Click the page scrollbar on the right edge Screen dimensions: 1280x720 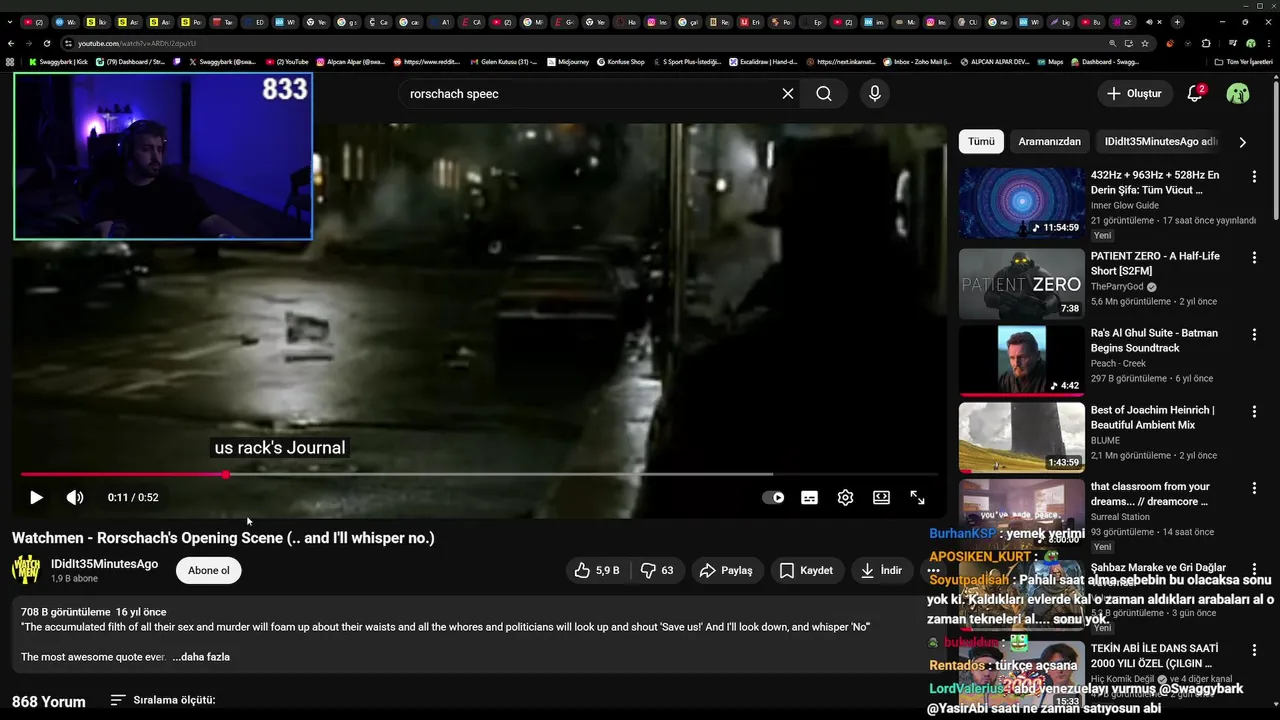[1275, 150]
